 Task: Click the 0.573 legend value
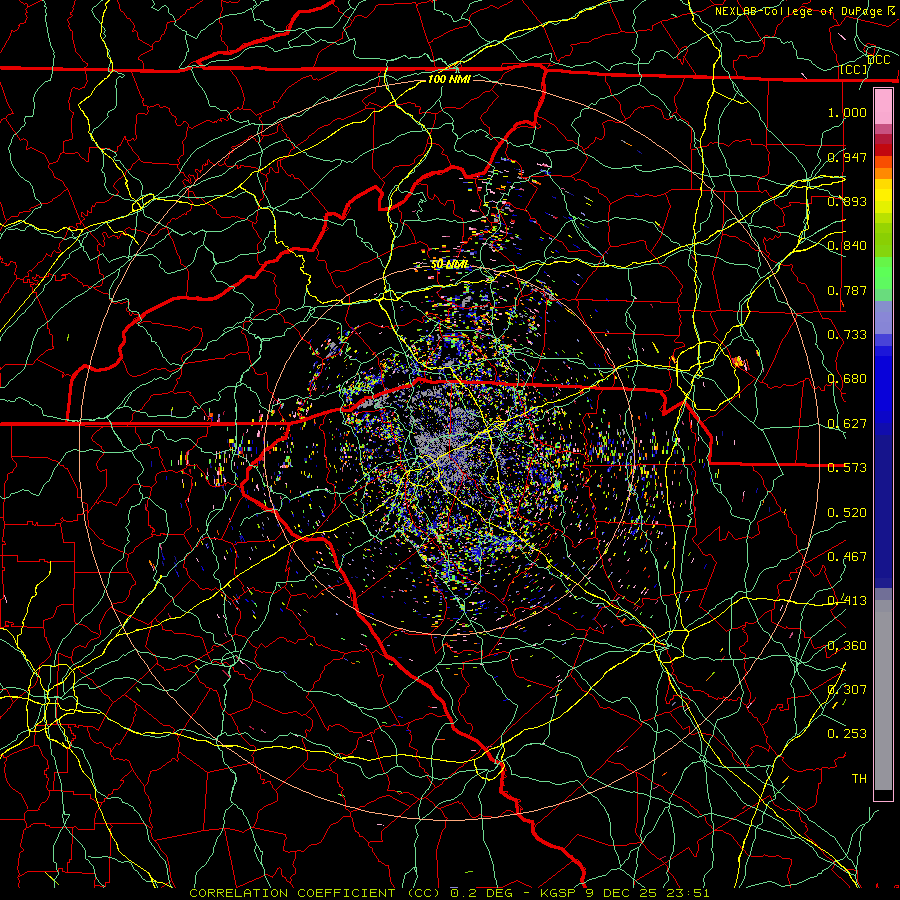[x=847, y=468]
